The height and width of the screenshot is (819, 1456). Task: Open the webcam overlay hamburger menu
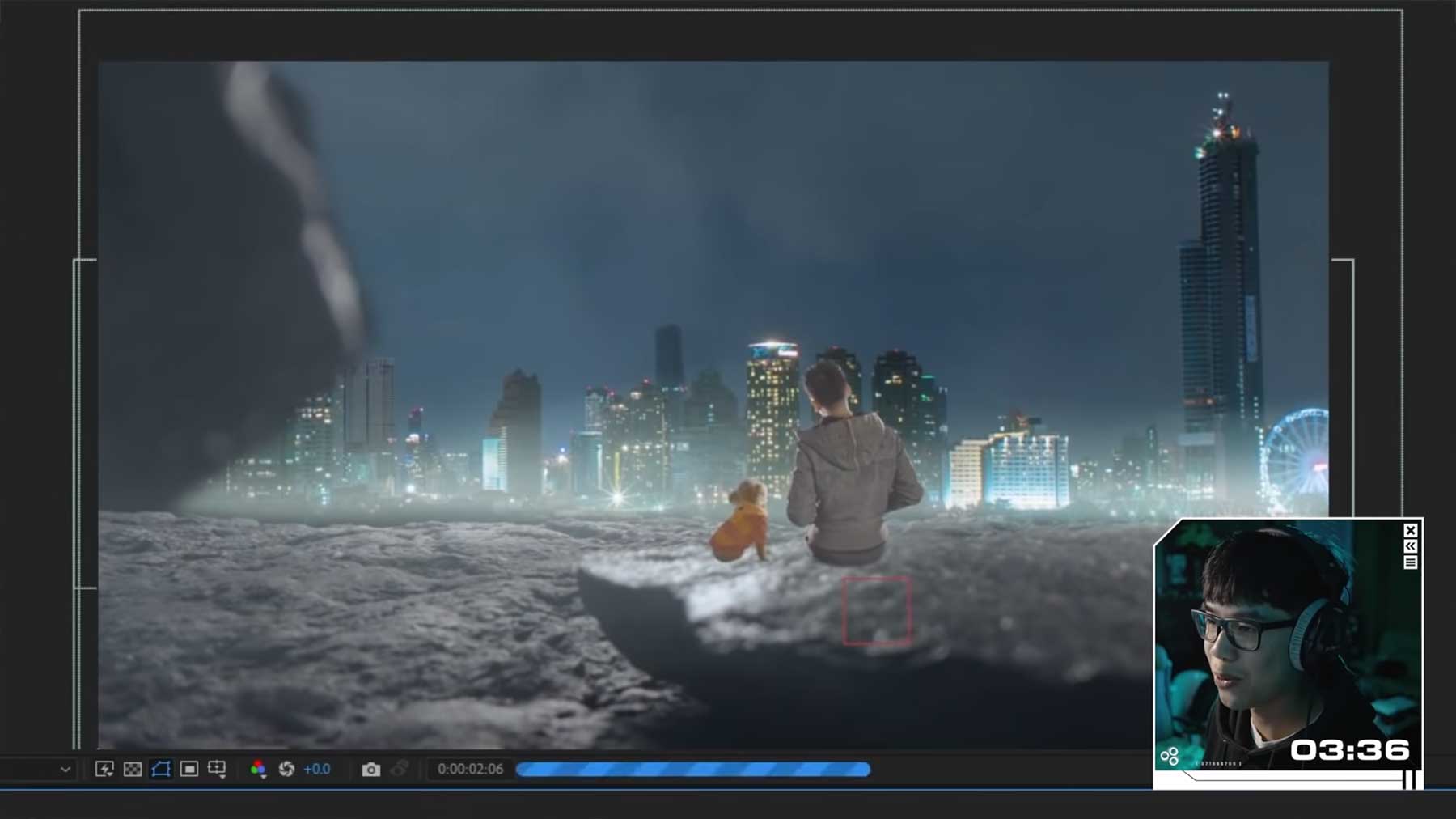[1410, 563]
